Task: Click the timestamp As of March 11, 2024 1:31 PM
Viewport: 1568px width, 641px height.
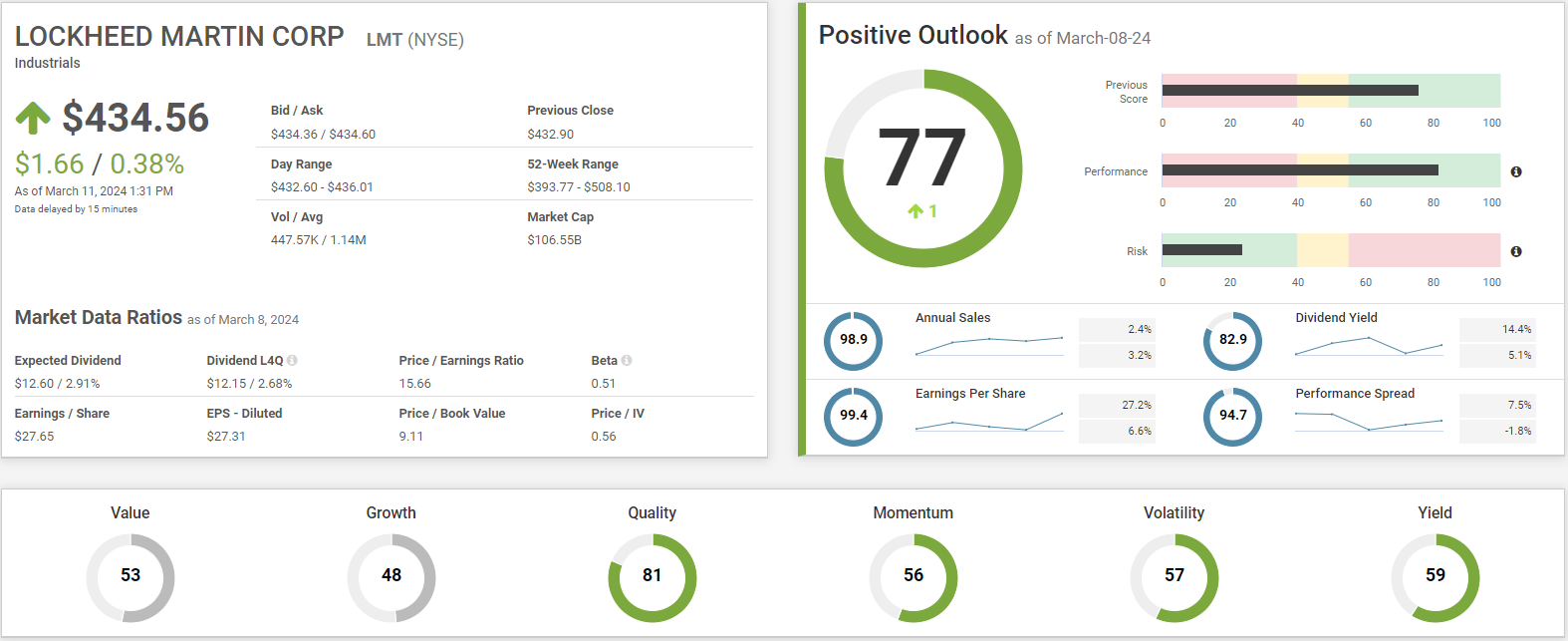Action: click(94, 191)
